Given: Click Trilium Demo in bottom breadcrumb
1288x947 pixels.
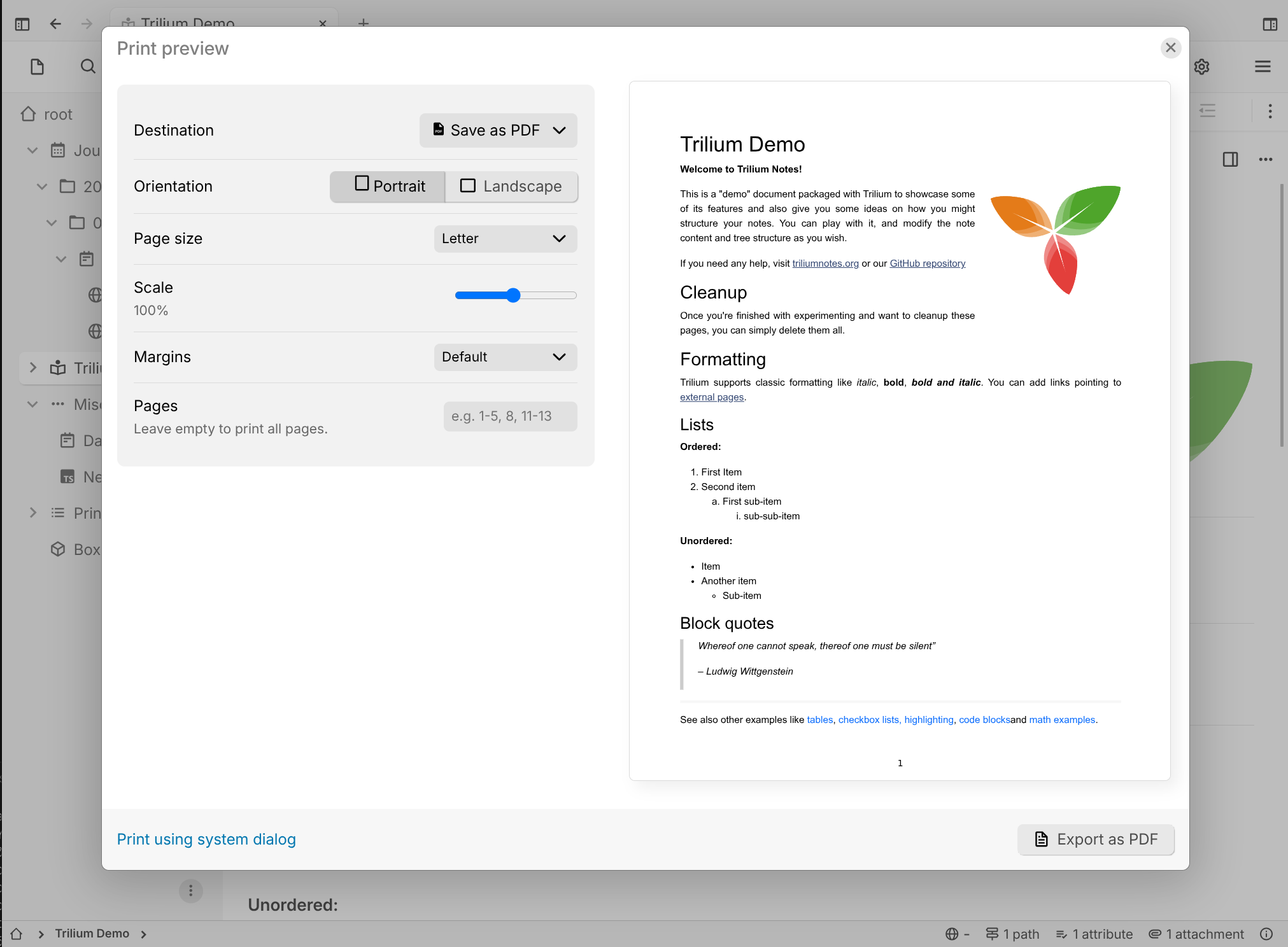Looking at the screenshot, I should (x=92, y=934).
